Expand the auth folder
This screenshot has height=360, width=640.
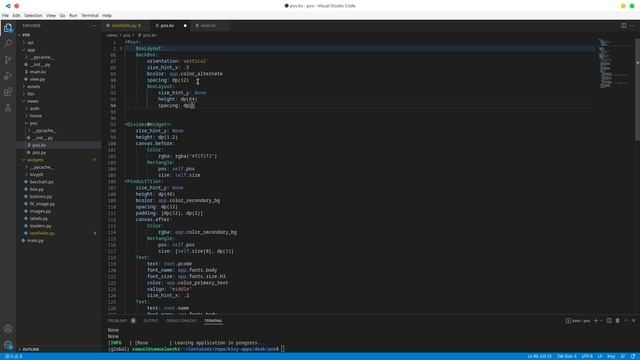(27, 109)
